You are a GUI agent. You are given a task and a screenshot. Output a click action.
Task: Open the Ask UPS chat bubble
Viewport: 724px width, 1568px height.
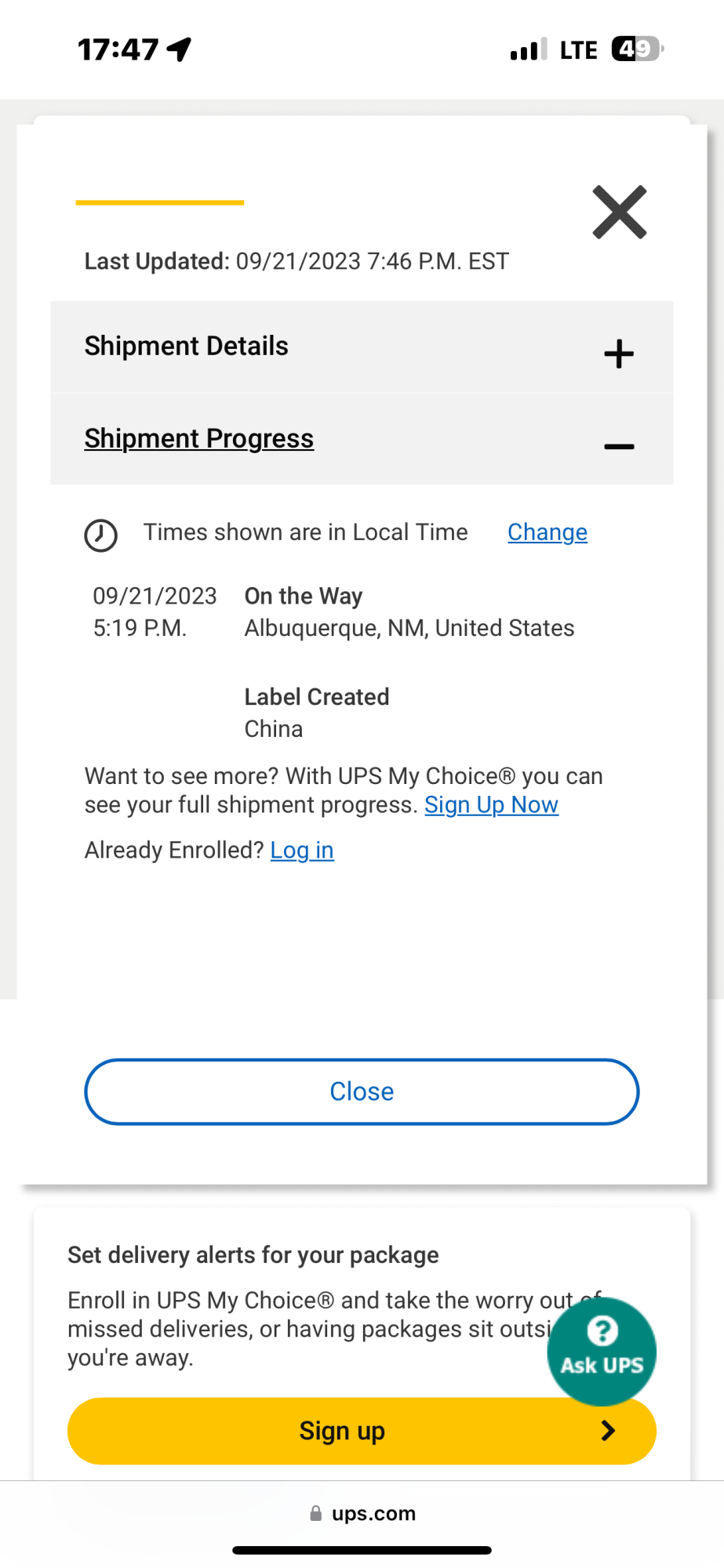click(x=602, y=1350)
